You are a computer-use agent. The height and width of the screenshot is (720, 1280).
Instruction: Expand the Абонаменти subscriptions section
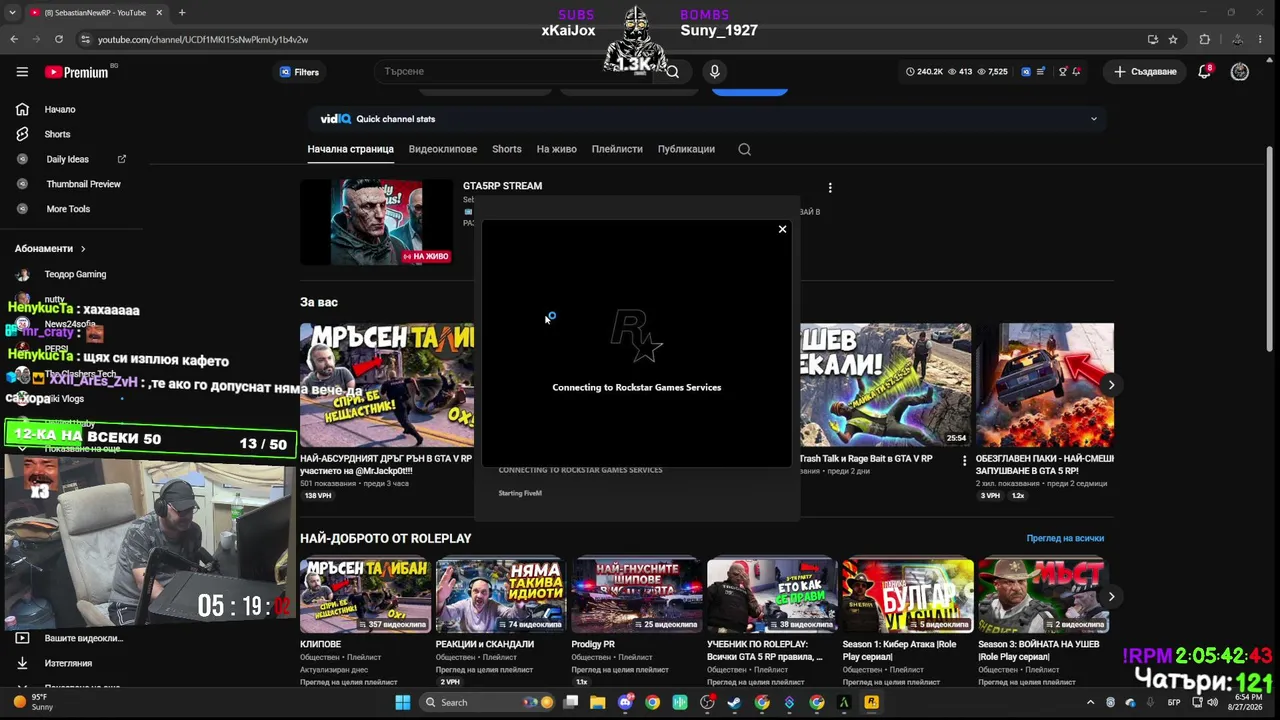pos(50,248)
